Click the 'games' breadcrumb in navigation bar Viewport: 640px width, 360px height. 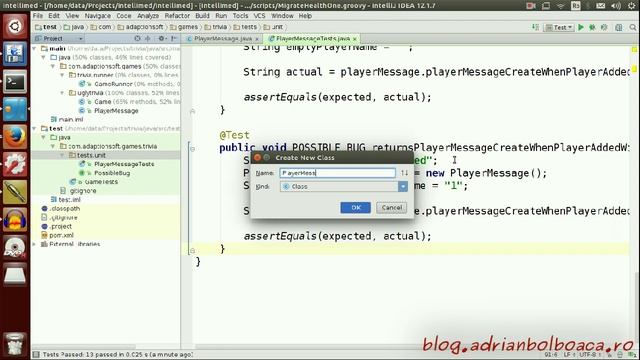click(x=184, y=27)
